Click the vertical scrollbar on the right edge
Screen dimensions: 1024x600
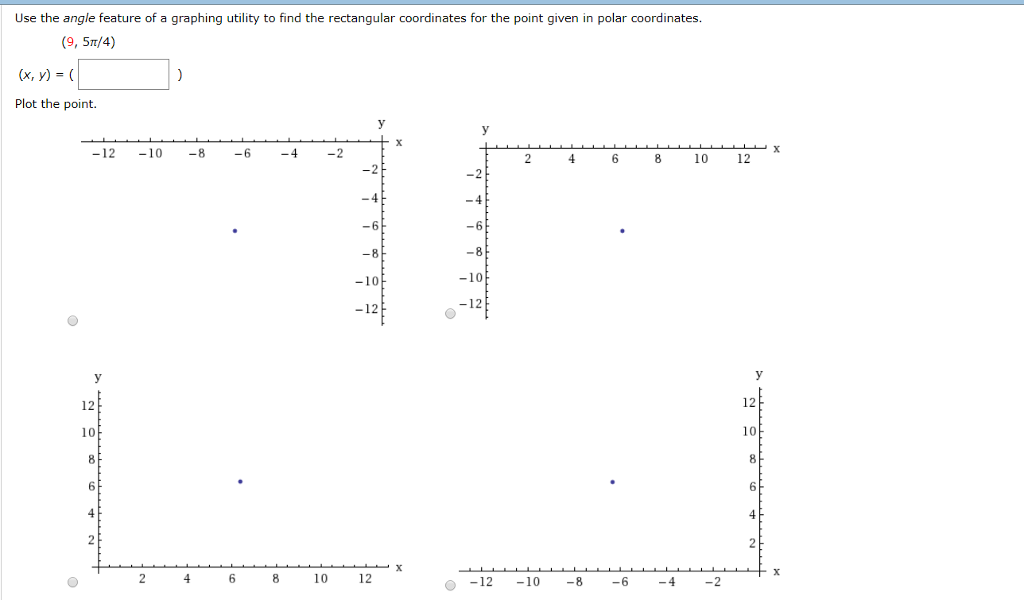tap(1018, 300)
